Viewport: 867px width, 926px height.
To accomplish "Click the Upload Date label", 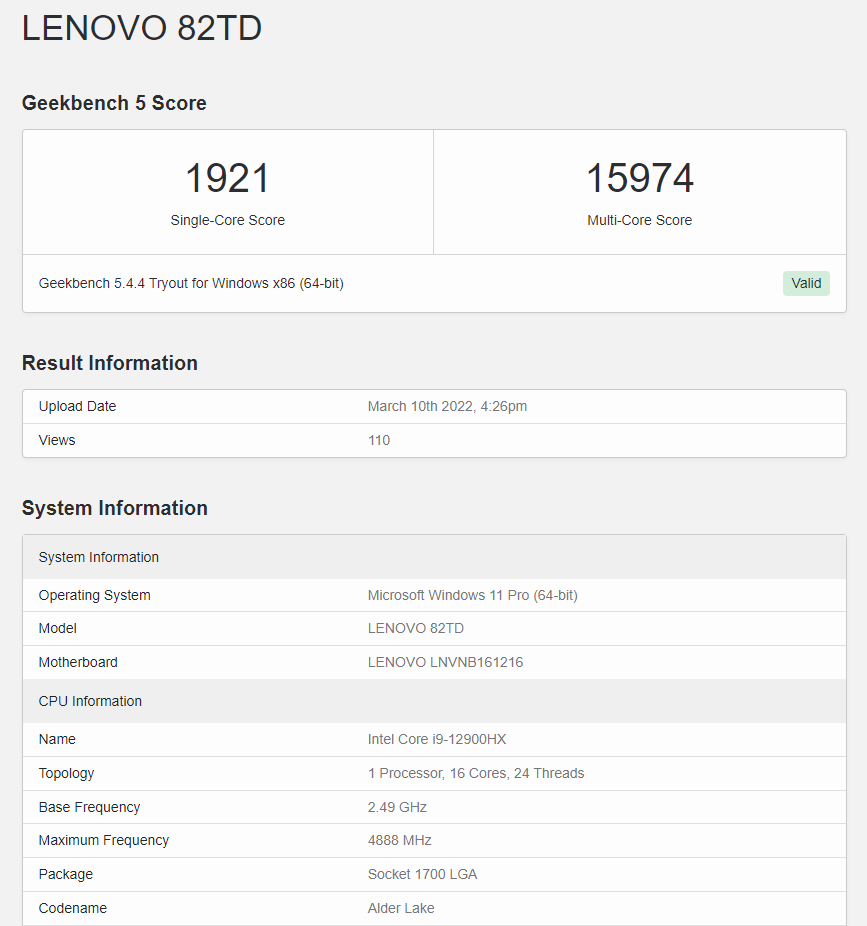I will (77, 406).
